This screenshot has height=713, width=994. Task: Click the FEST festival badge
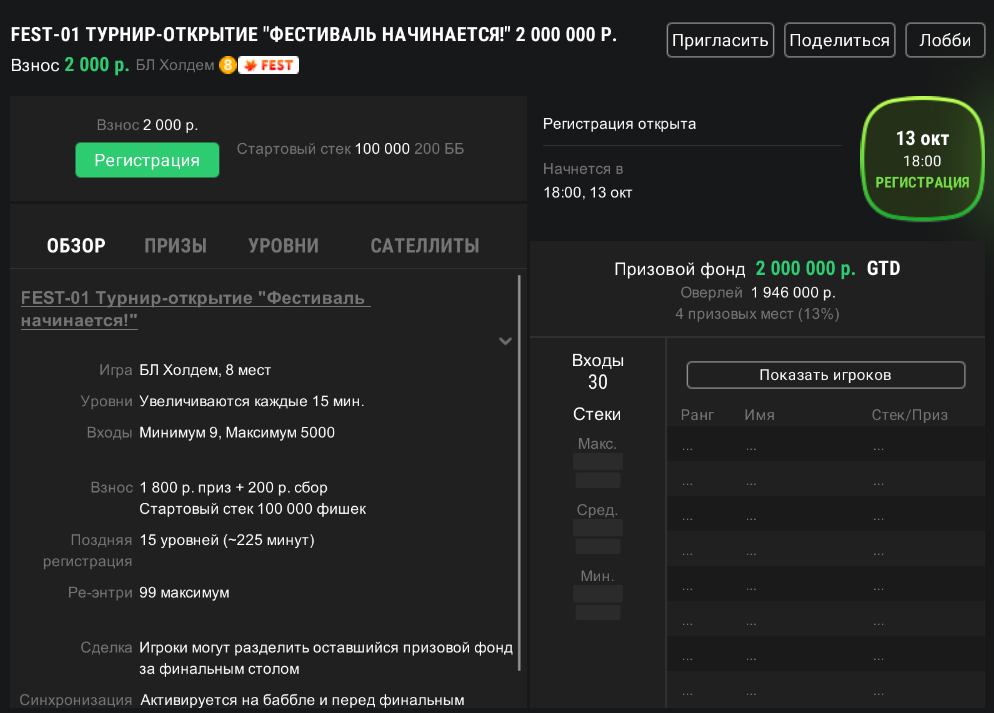coord(268,65)
